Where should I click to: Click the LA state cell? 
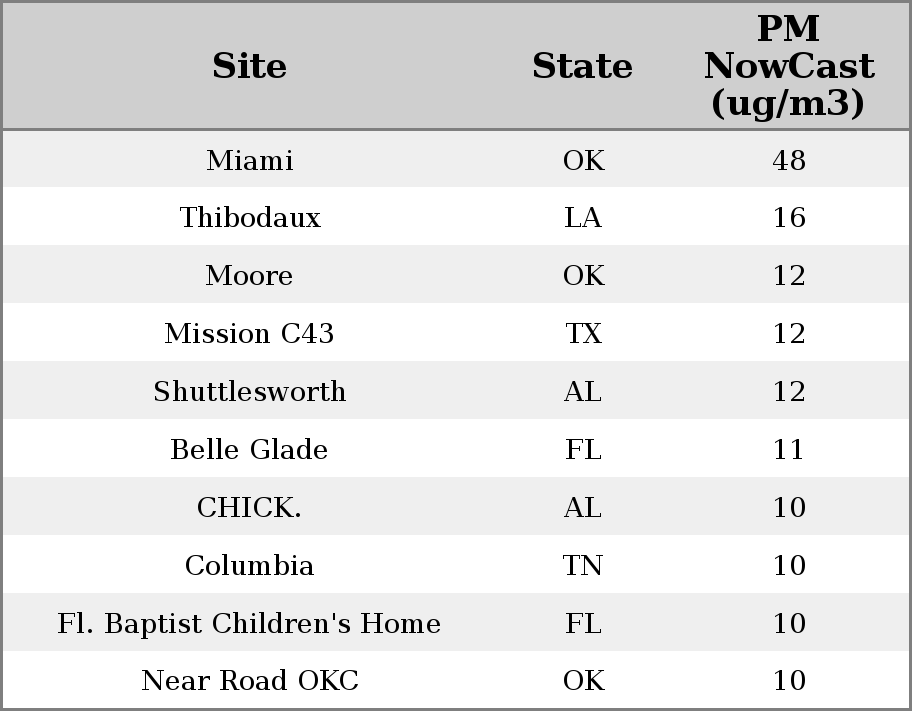point(582,218)
